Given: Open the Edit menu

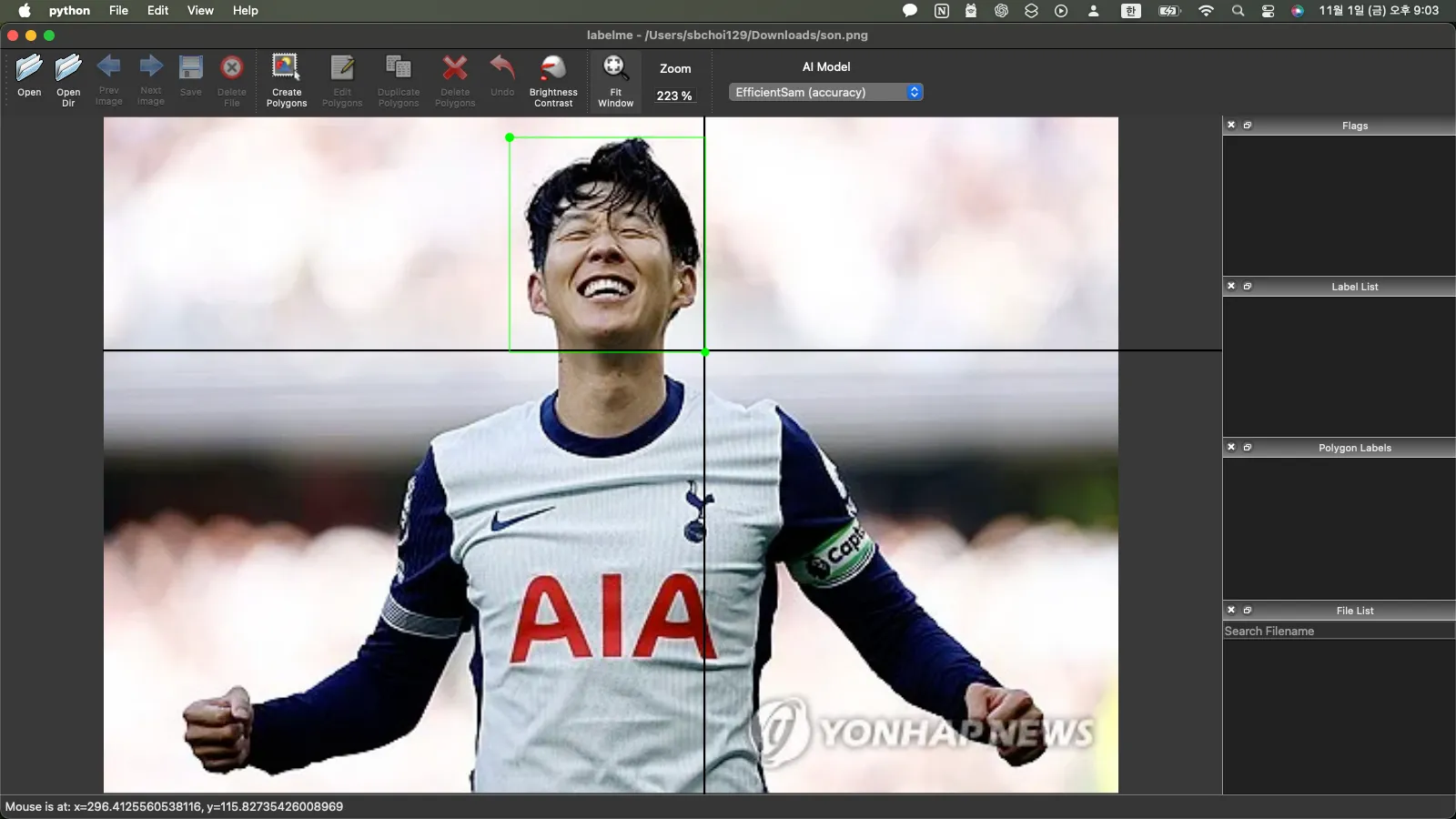Looking at the screenshot, I should (157, 10).
